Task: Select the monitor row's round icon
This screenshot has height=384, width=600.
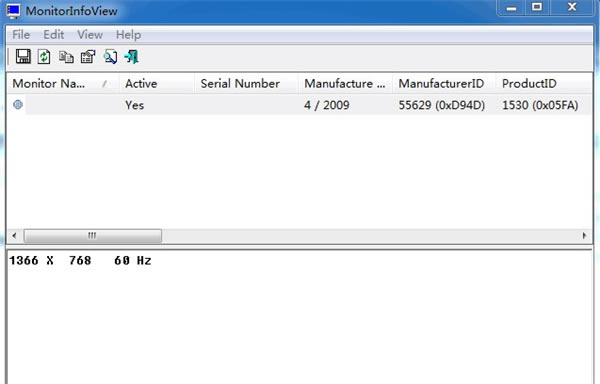Action: pyautogui.click(x=18, y=104)
